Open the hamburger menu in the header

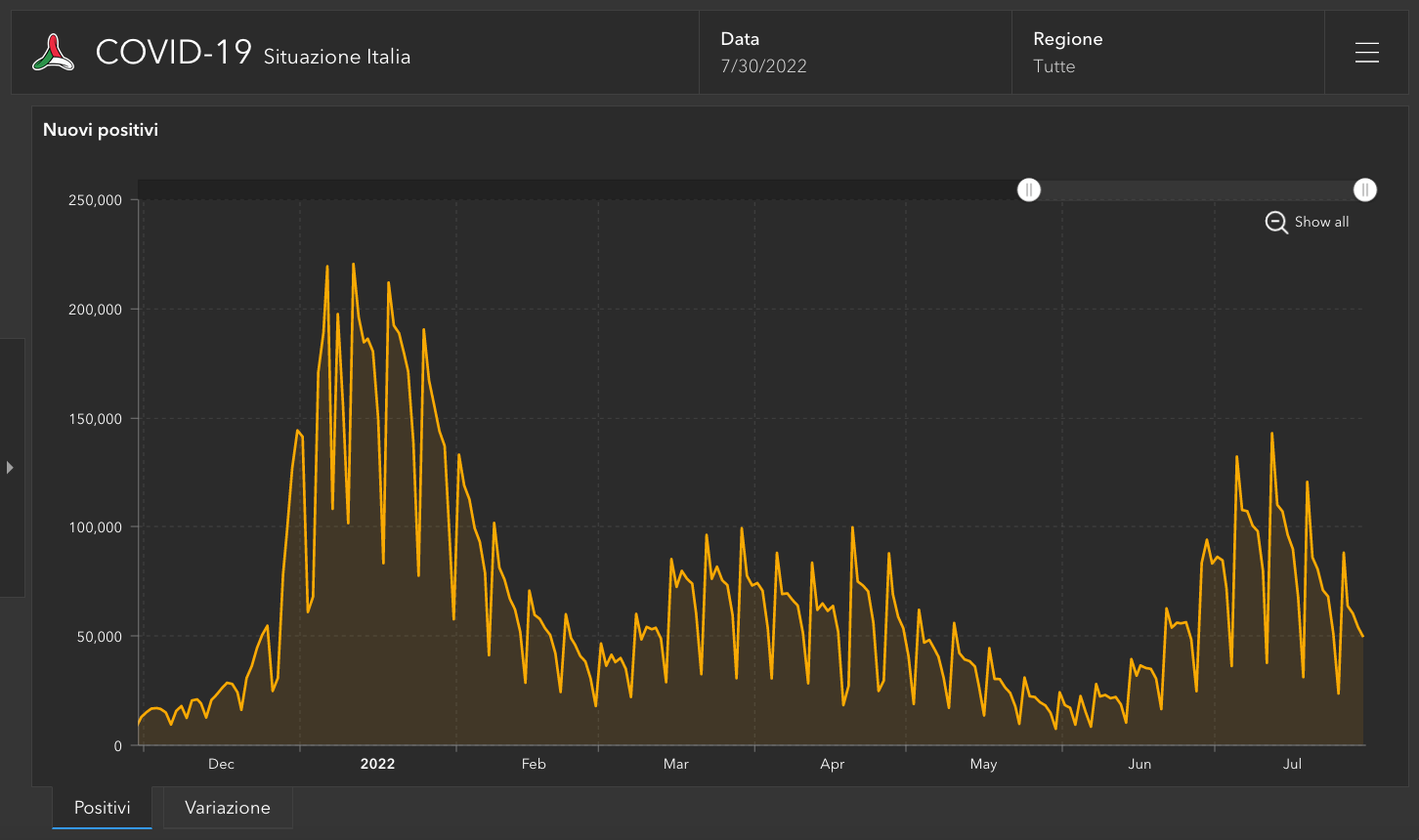[1366, 53]
